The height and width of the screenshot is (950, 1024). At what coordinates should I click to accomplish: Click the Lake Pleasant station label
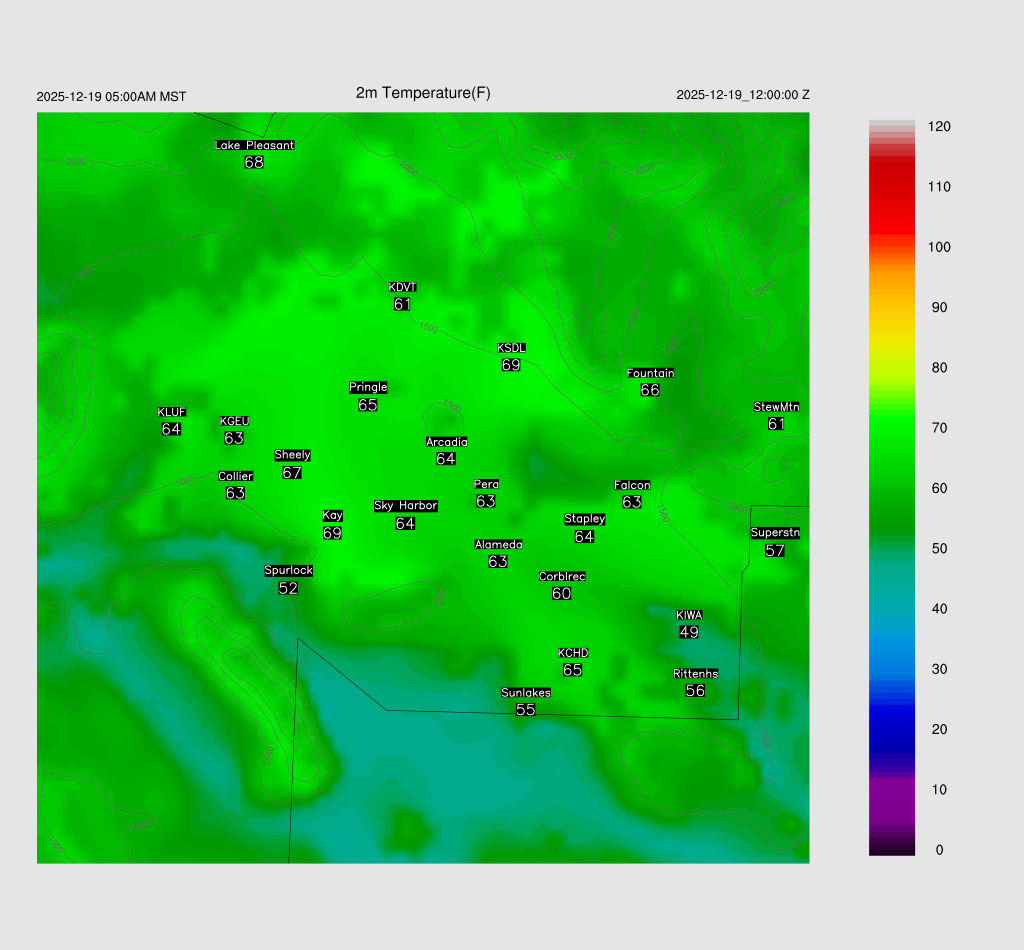254,145
